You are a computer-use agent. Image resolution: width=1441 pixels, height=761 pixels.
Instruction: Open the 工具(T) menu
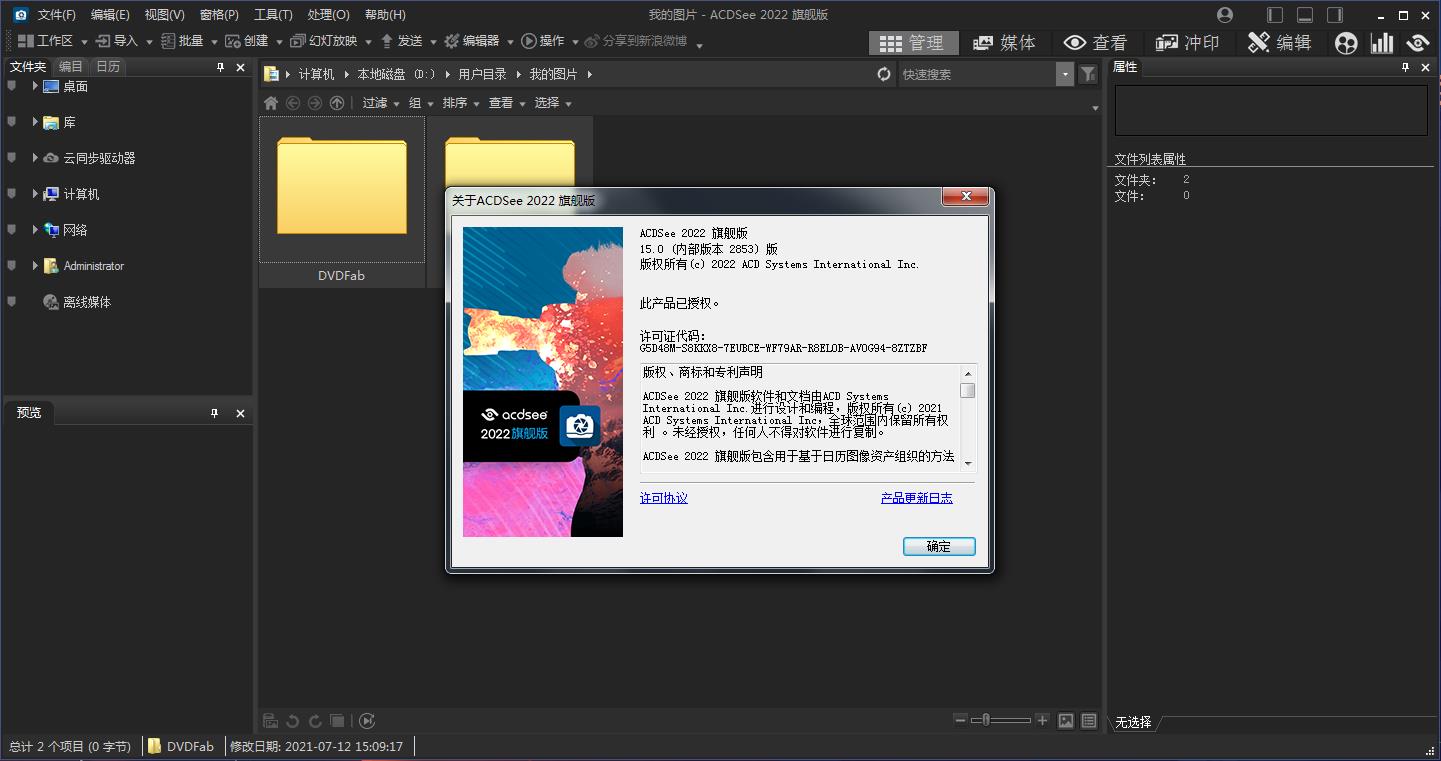click(273, 15)
